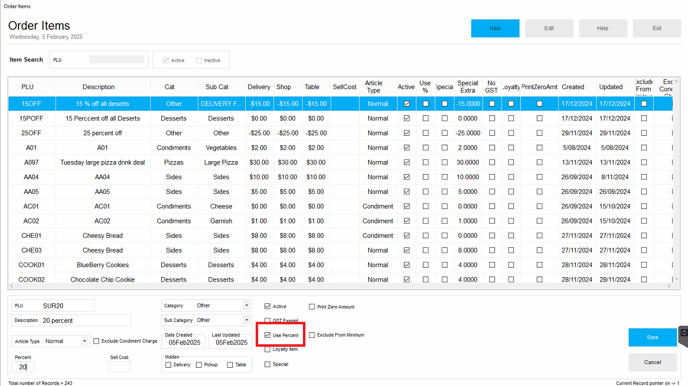Check Hidden Pickup checkbox

(199, 365)
